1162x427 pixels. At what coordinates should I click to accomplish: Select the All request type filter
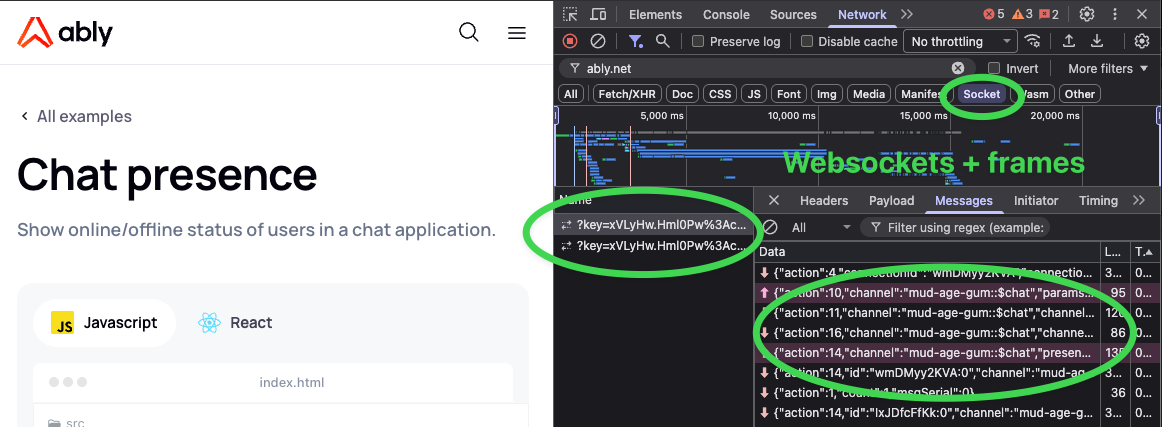click(571, 94)
